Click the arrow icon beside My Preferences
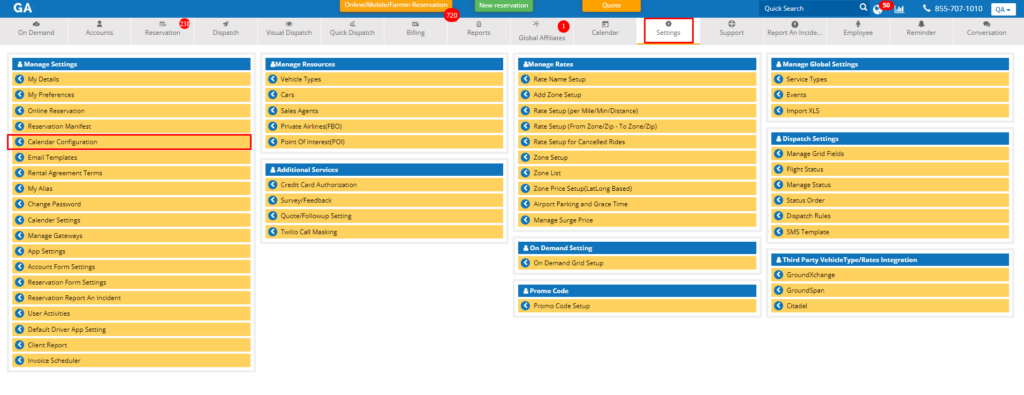Viewport: 1024px width, 395px height. point(20,95)
